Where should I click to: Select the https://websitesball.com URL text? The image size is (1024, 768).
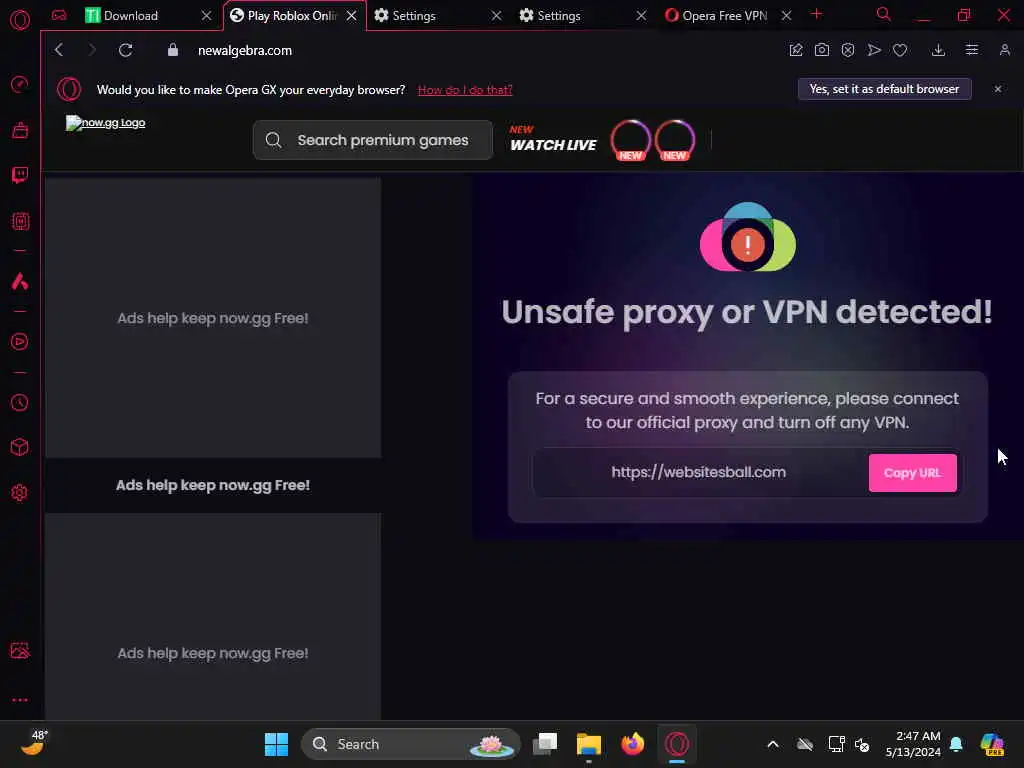click(699, 472)
